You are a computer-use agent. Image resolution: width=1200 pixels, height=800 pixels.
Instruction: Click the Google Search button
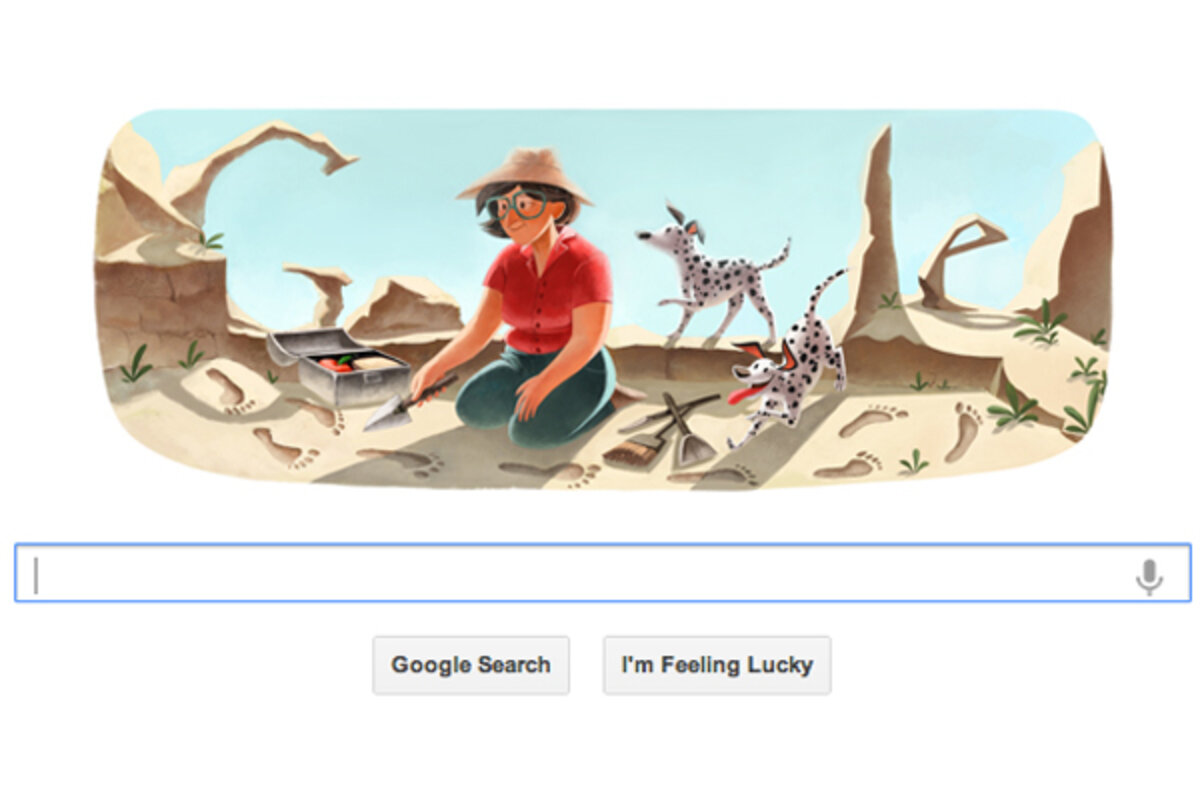click(471, 665)
